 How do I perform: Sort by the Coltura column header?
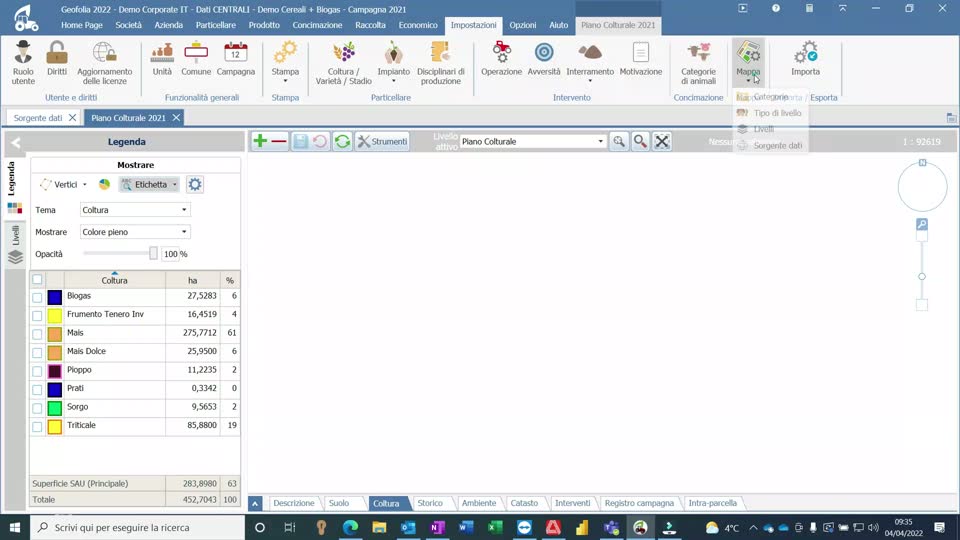pos(114,280)
